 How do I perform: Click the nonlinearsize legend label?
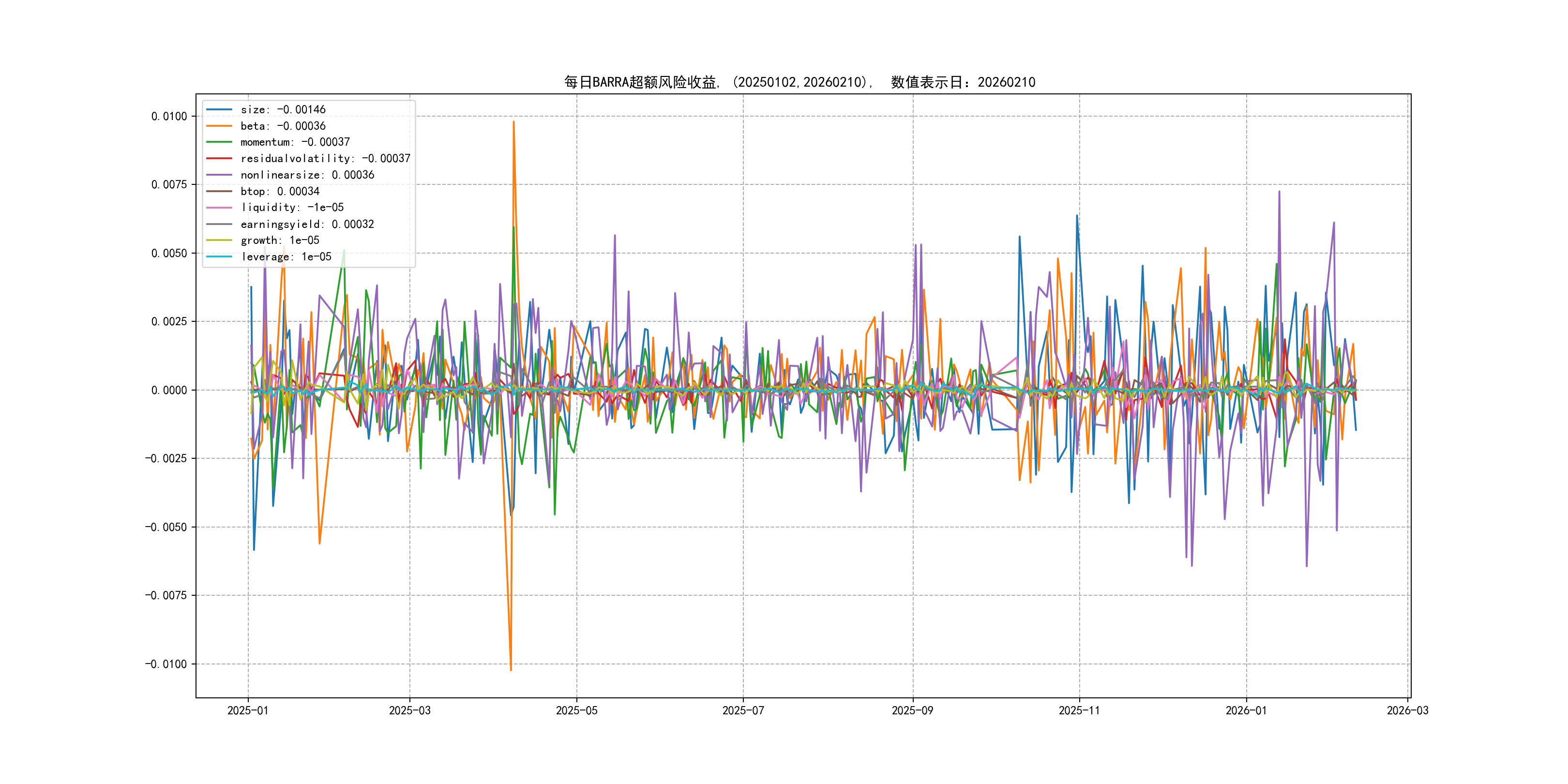(307, 175)
